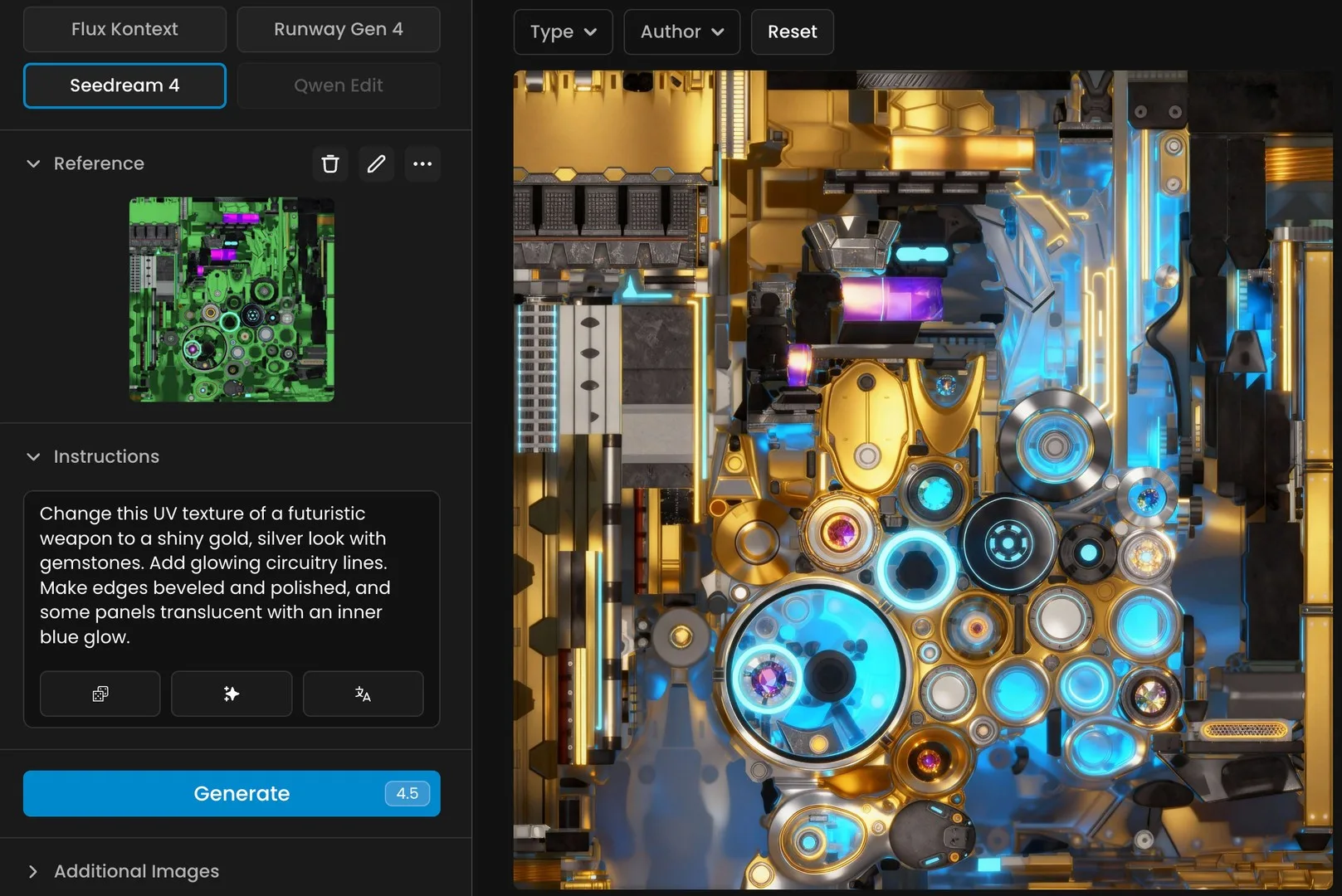Delete the reference image using the trash icon
The image size is (1342, 896).
(329, 163)
